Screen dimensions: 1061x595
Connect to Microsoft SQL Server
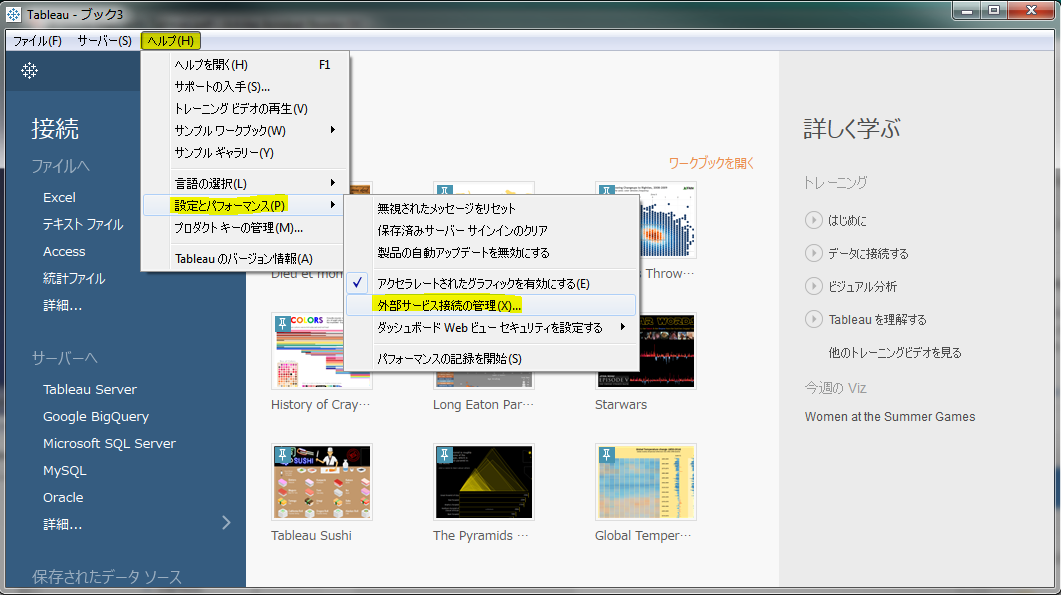pyautogui.click(x=110, y=443)
